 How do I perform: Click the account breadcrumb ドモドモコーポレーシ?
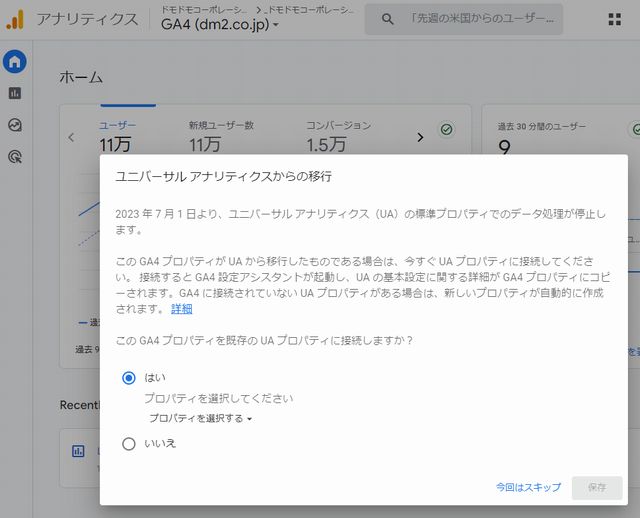coord(204,10)
